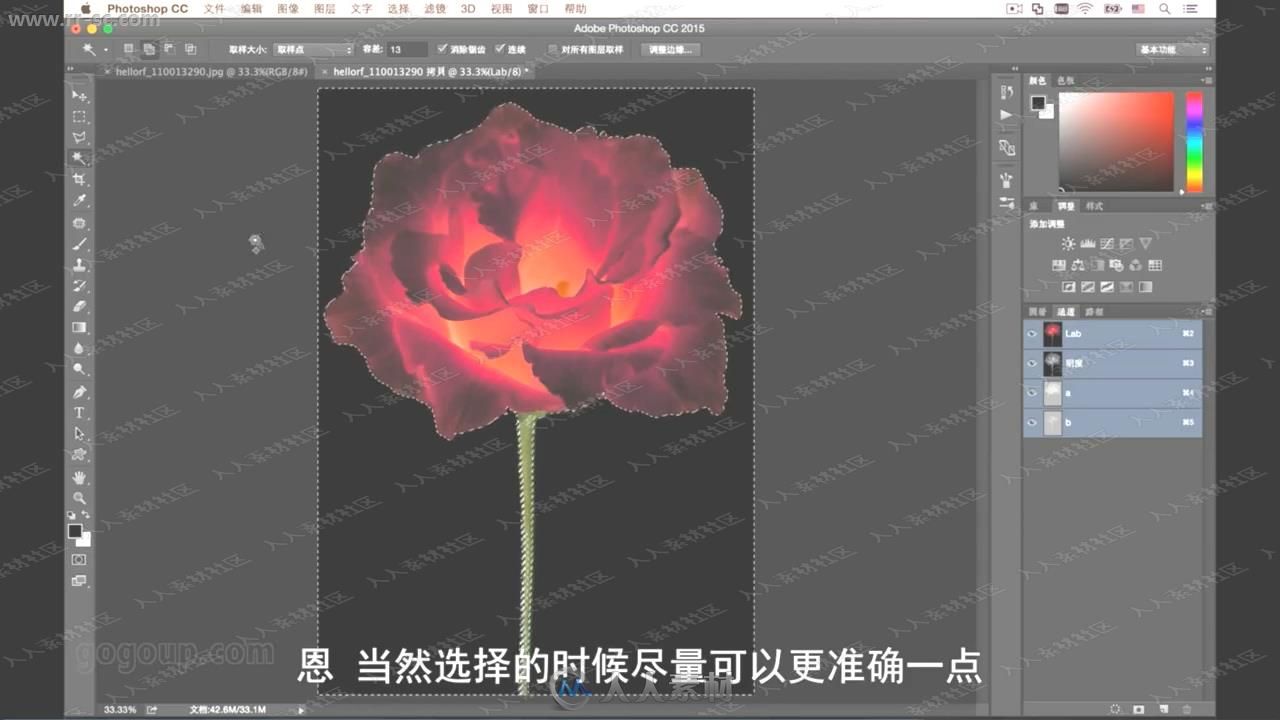Select the Hand tool
This screenshot has width=1280, height=720.
(79, 477)
